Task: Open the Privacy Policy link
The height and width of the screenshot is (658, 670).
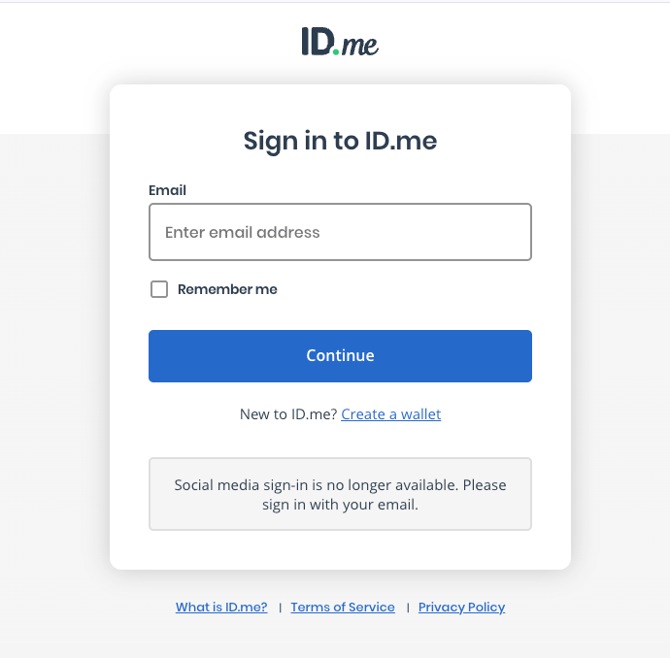Action: pos(461,607)
